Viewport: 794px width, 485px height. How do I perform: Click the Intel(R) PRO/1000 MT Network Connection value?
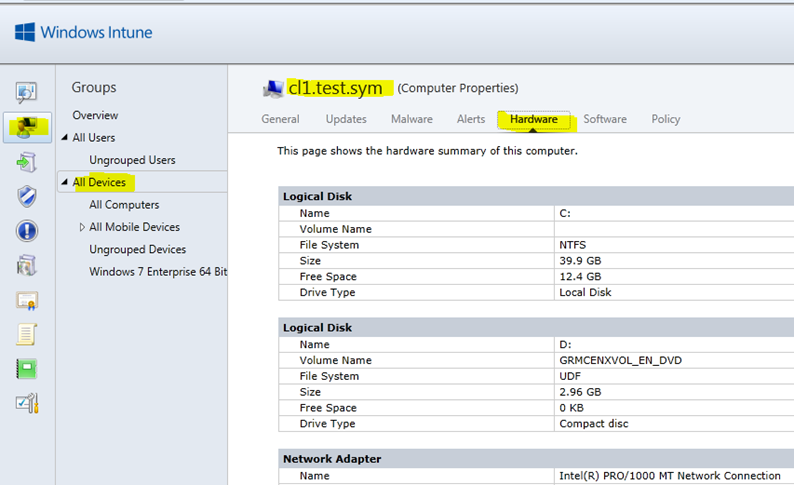point(670,475)
